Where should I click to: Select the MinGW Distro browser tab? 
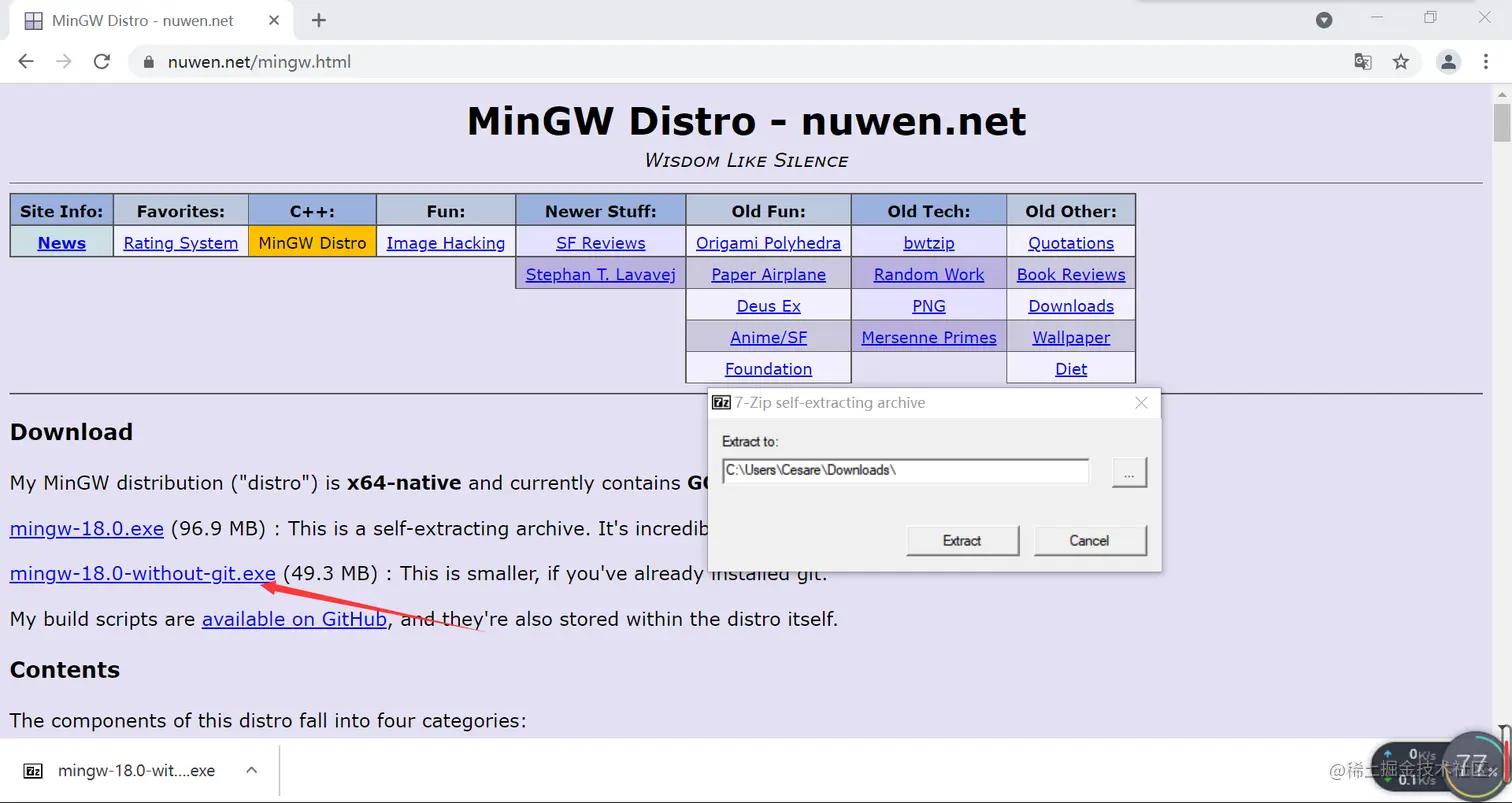[150, 20]
